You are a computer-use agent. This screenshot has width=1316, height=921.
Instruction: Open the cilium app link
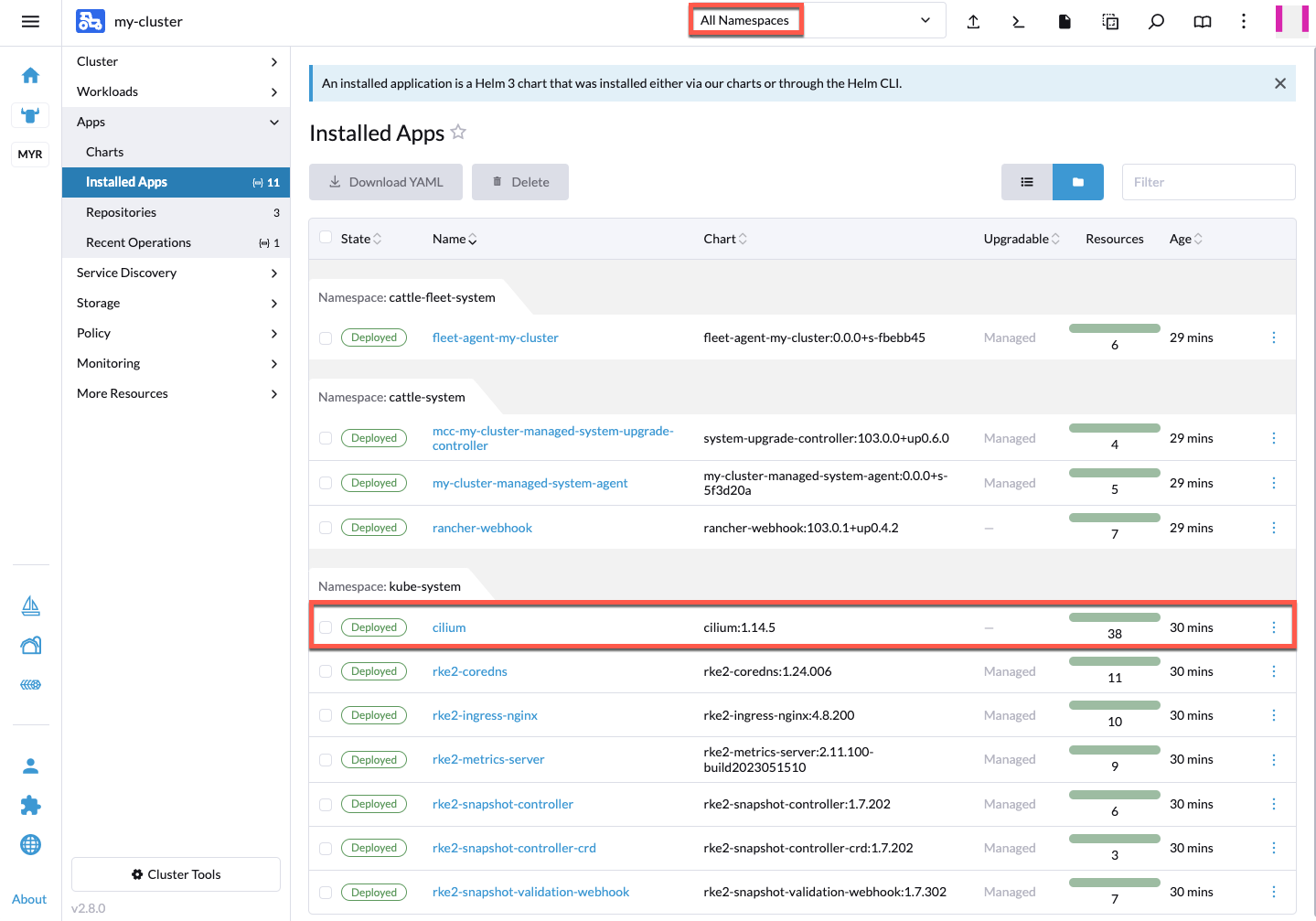[x=449, y=627]
